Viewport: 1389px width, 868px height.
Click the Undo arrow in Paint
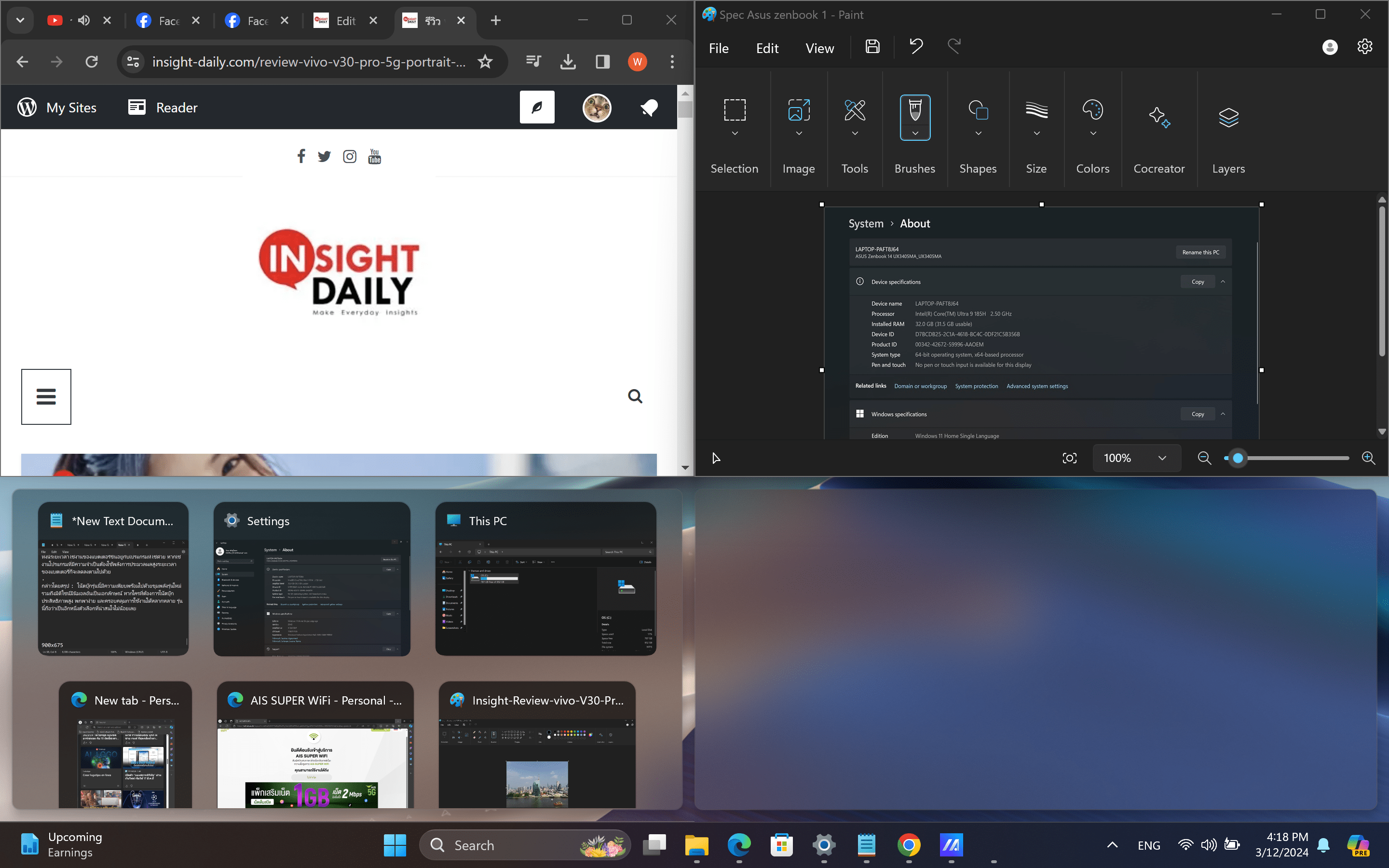point(916,46)
